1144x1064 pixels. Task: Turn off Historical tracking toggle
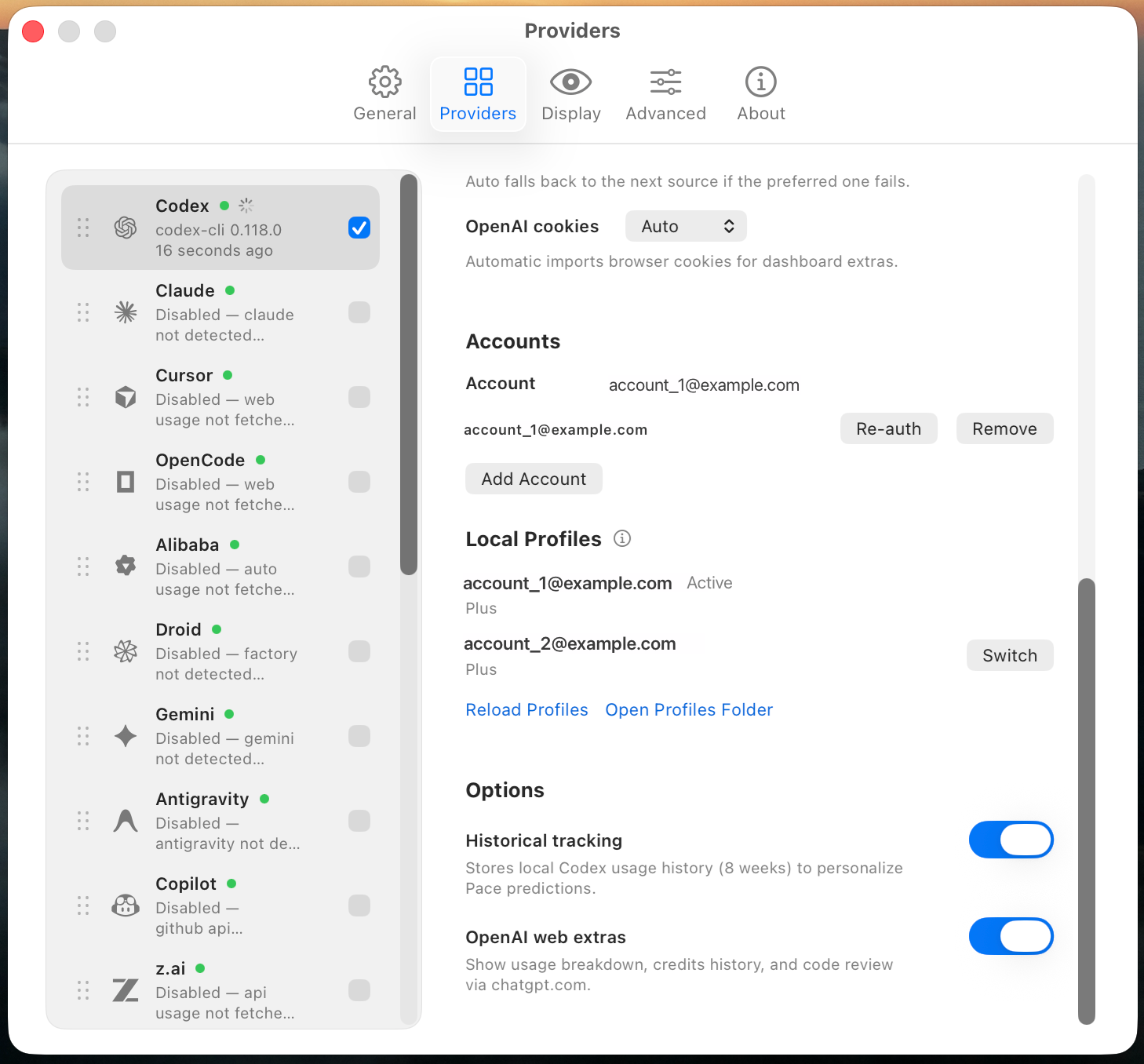pyautogui.click(x=1011, y=840)
